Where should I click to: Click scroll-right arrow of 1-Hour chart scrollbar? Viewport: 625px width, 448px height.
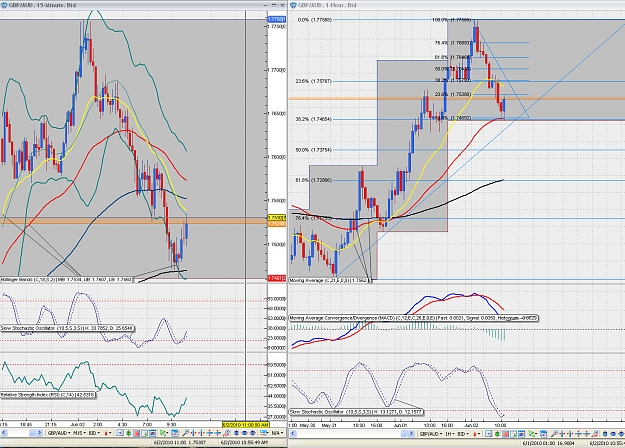click(x=411, y=433)
